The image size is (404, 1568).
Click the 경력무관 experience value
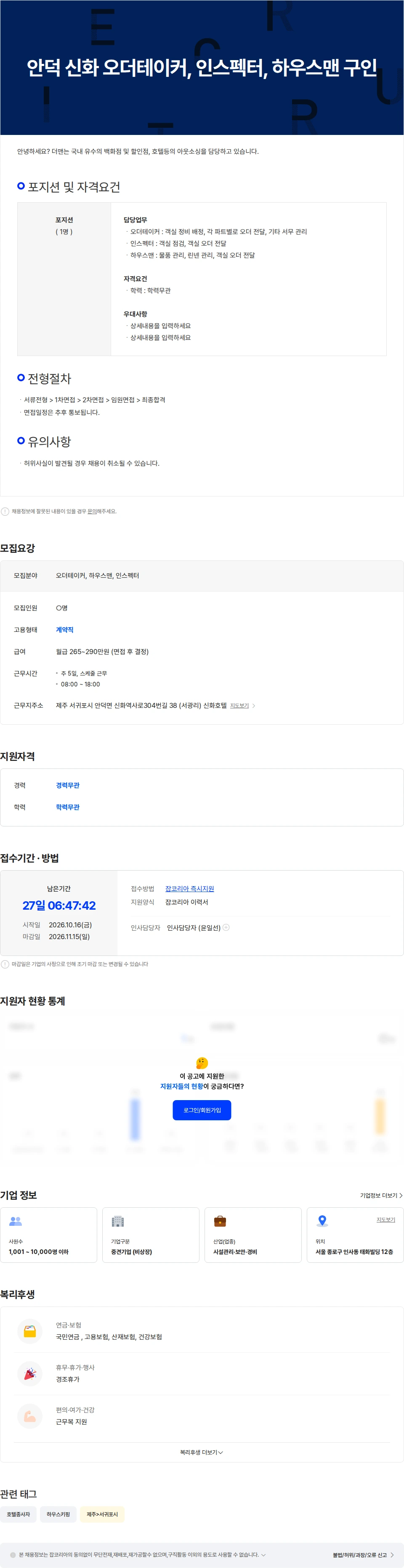pyautogui.click(x=68, y=785)
